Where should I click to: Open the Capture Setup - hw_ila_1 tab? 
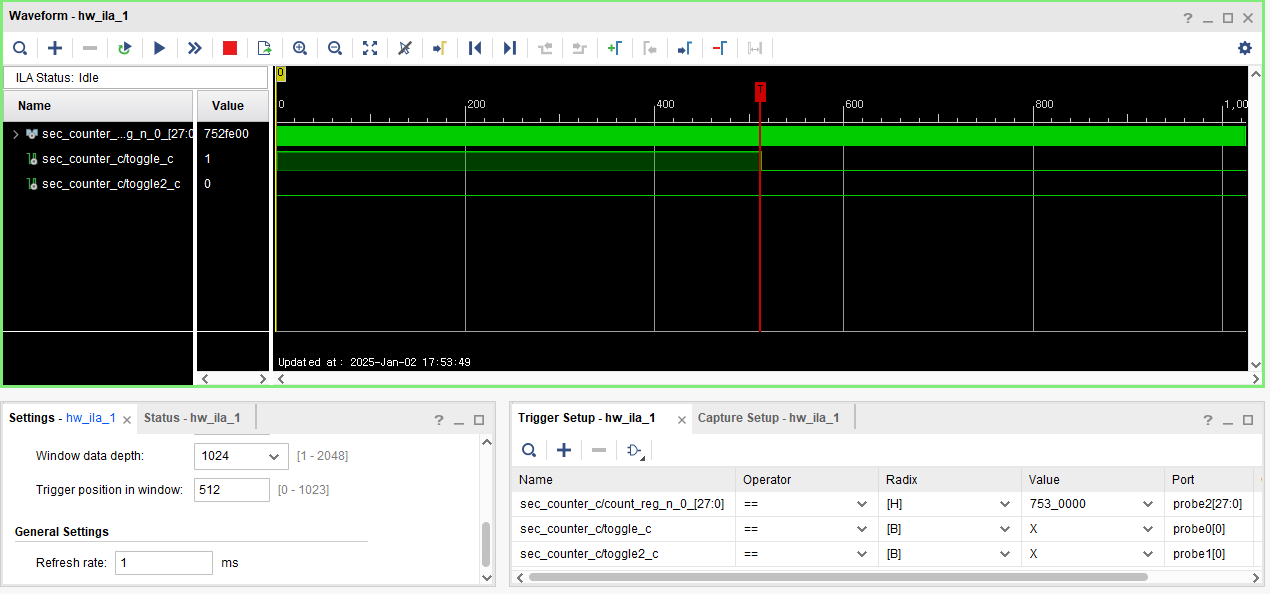click(x=768, y=418)
